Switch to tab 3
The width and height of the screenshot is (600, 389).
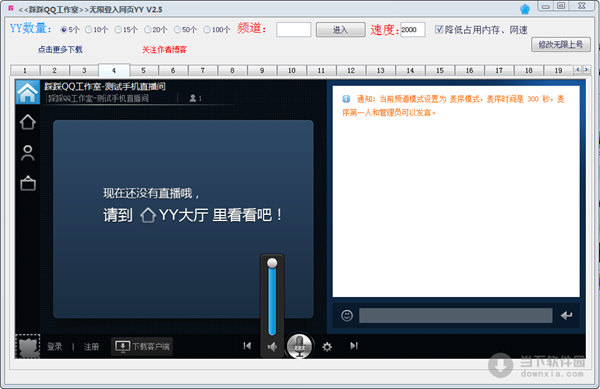coord(84,70)
